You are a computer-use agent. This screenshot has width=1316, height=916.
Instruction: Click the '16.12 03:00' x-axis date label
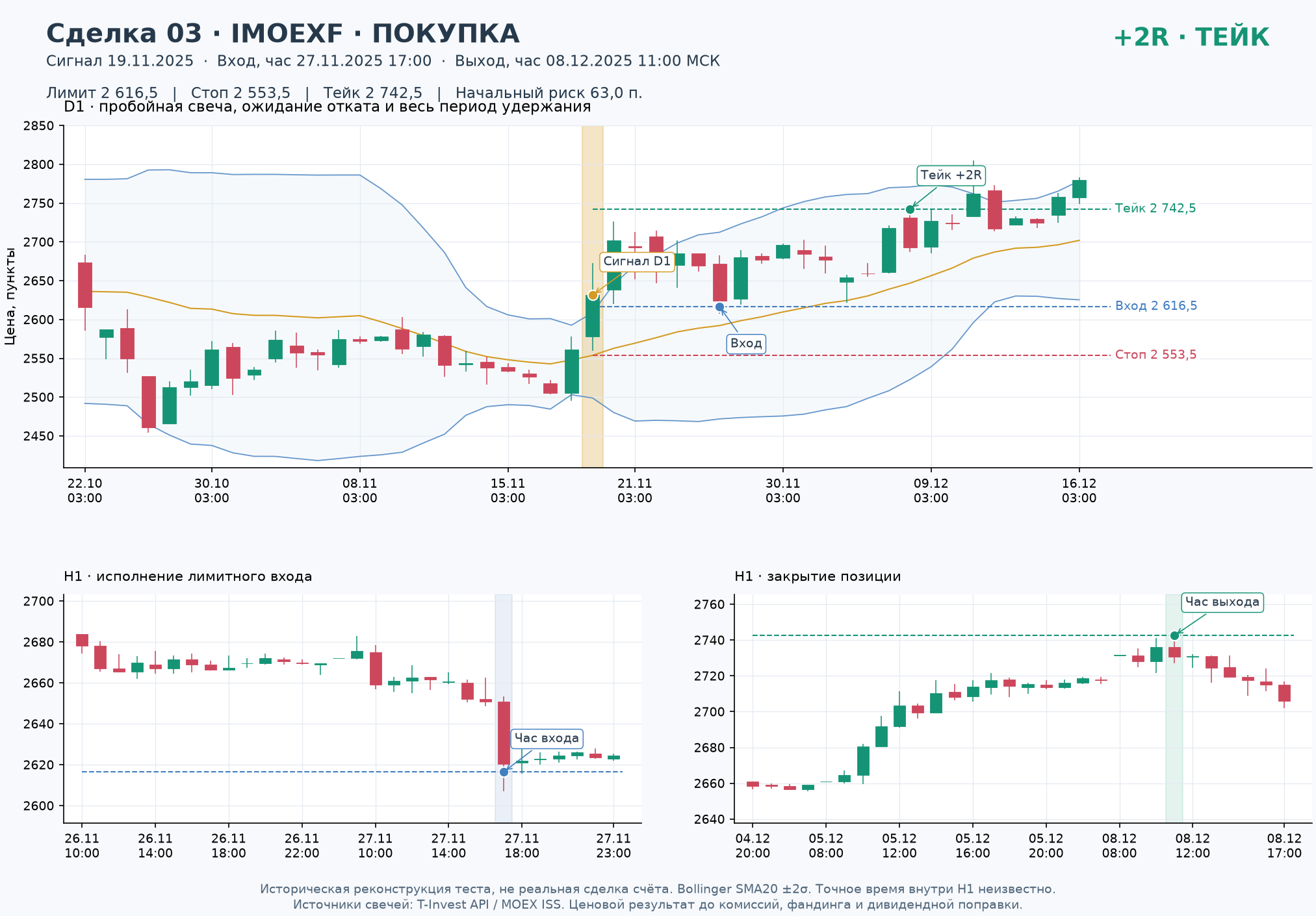(1079, 491)
